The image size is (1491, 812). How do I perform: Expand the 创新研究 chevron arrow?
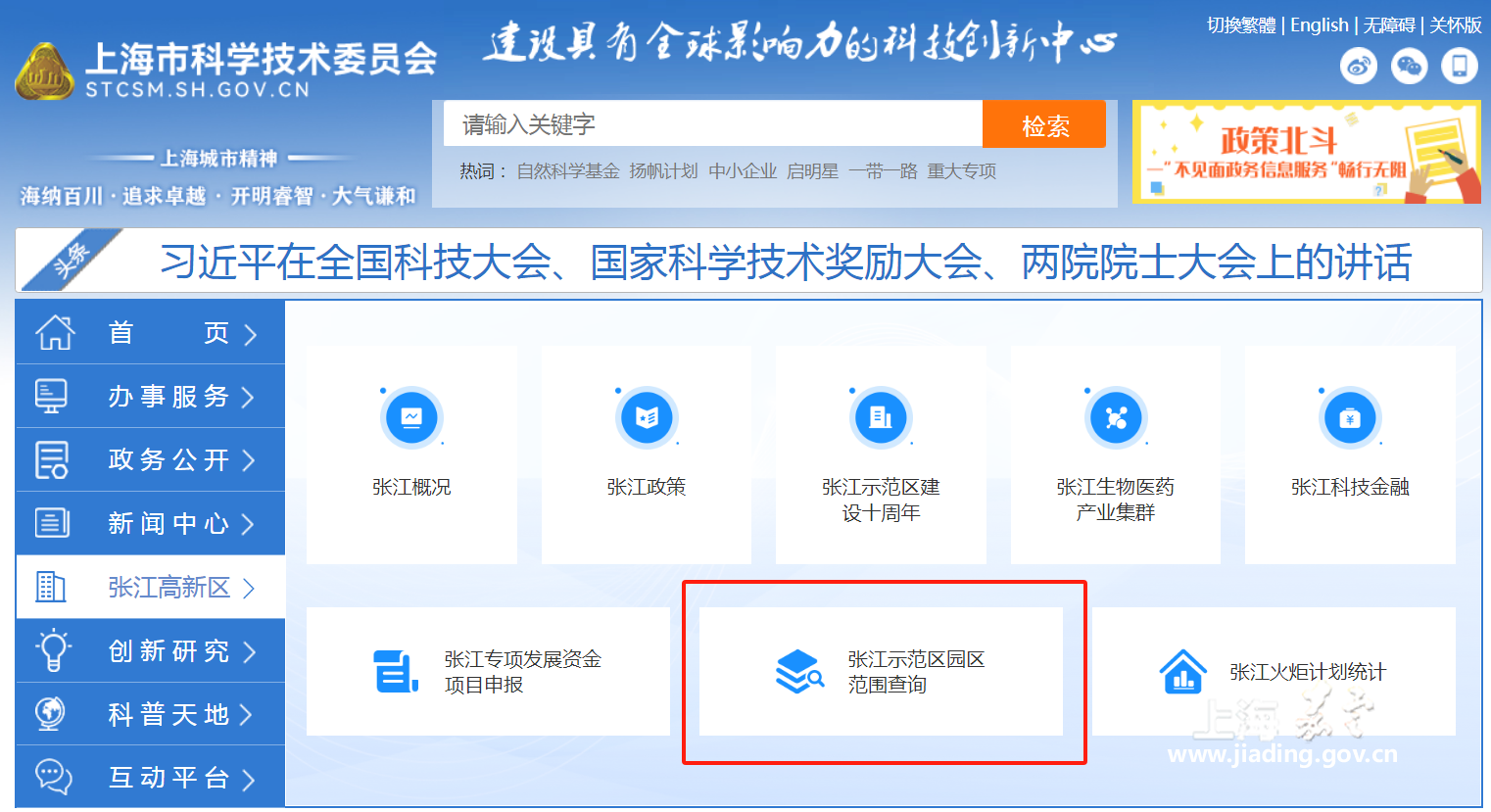tap(248, 651)
